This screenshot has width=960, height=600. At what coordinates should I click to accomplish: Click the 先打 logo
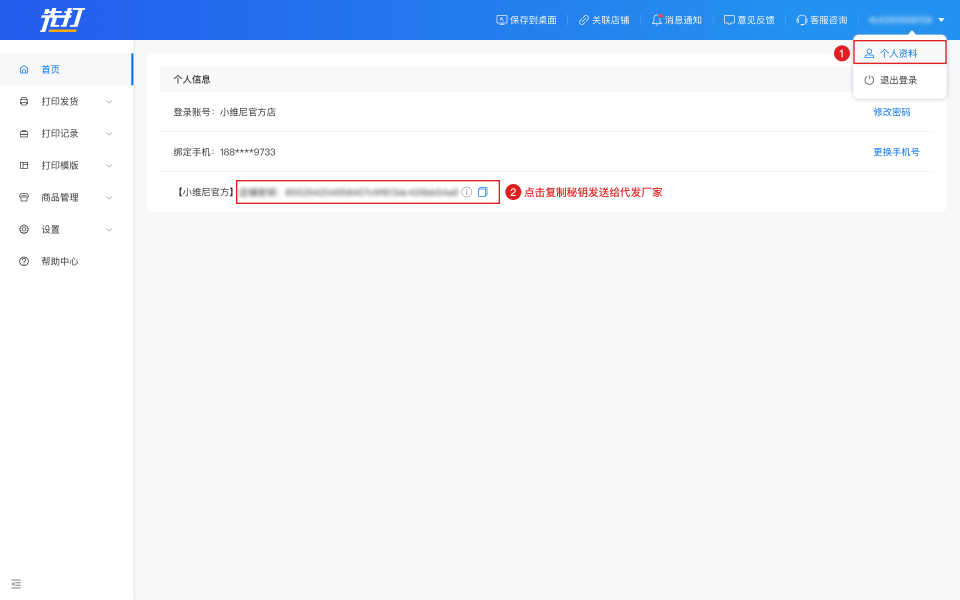coord(62,20)
